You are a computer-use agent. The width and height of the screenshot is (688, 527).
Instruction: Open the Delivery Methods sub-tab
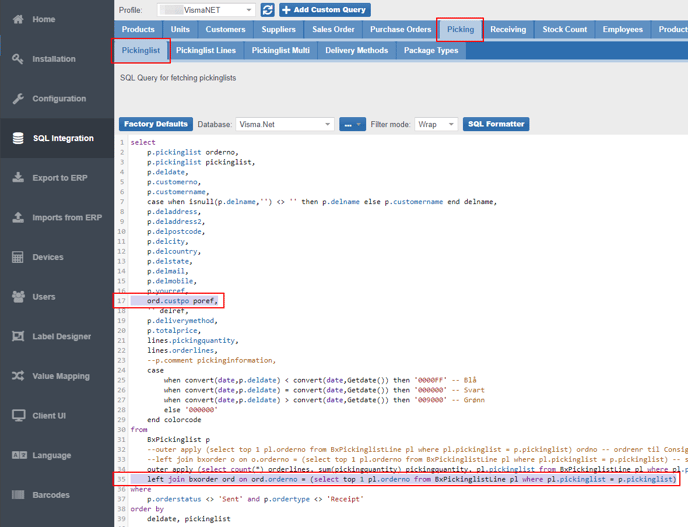[x=356, y=50]
